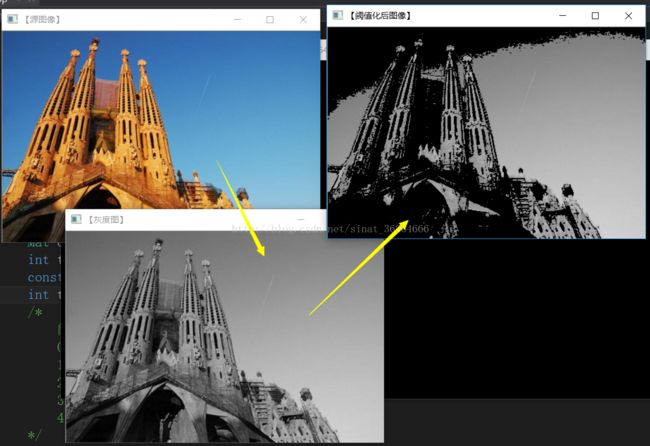650x446 pixels.
Task: Click the window icon of the 【灰度图】 window
Action: 76,219
